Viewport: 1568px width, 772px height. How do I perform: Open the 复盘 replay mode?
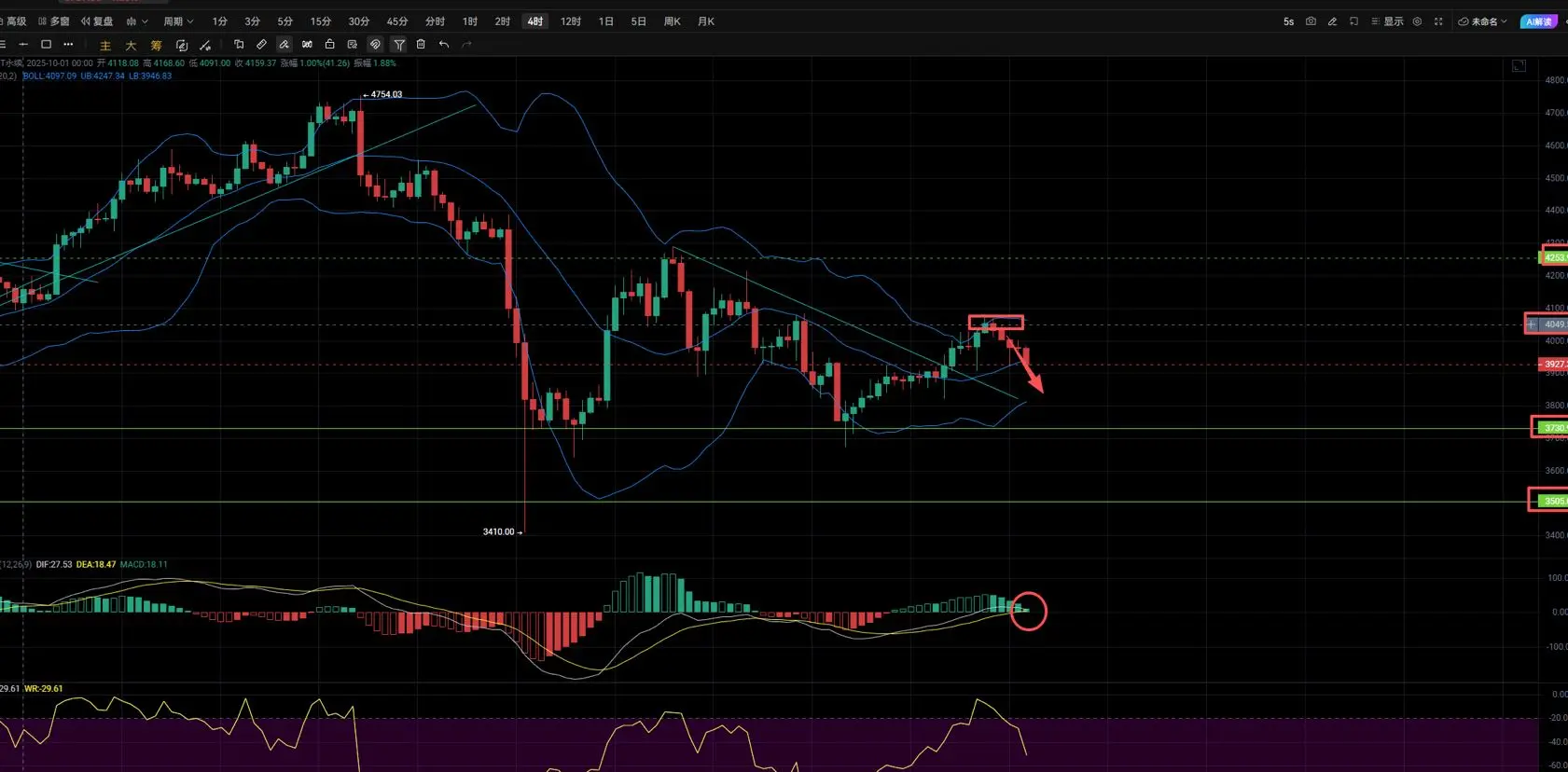point(97,21)
